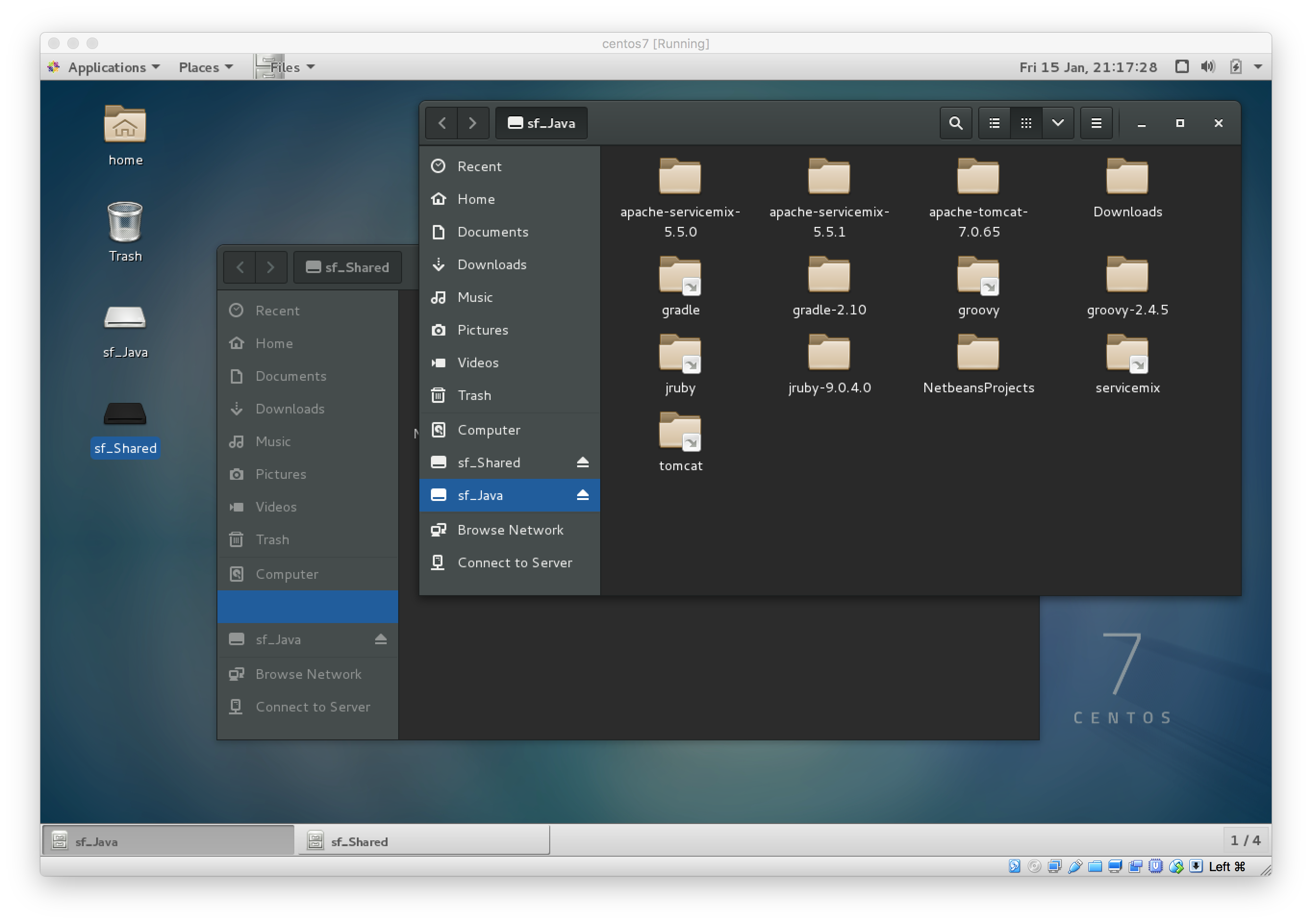Image resolution: width=1312 pixels, height=924 pixels.
Task: Open view options dropdown arrow
Action: pyautogui.click(x=1058, y=123)
